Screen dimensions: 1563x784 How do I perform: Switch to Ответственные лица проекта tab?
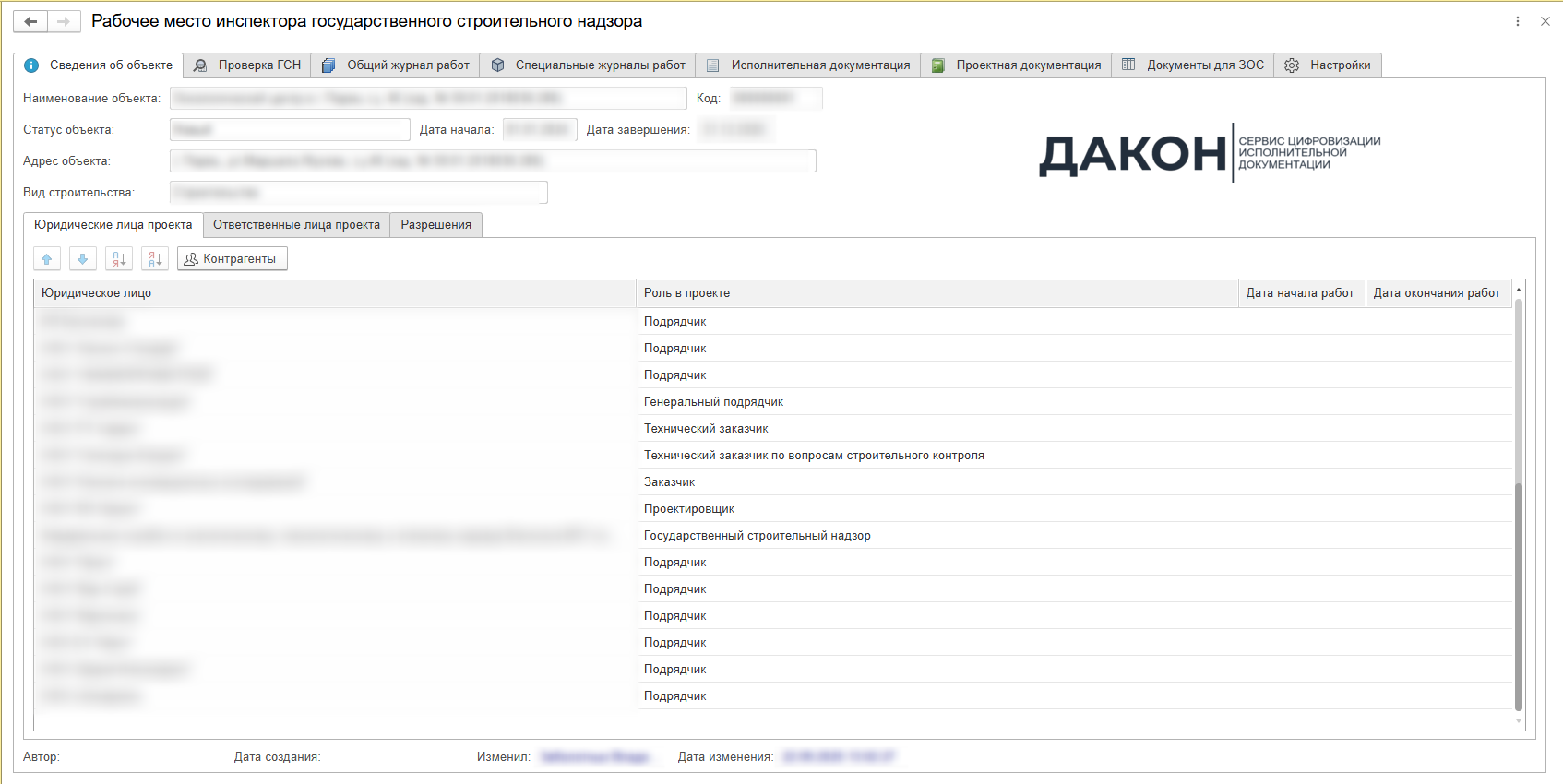click(296, 225)
